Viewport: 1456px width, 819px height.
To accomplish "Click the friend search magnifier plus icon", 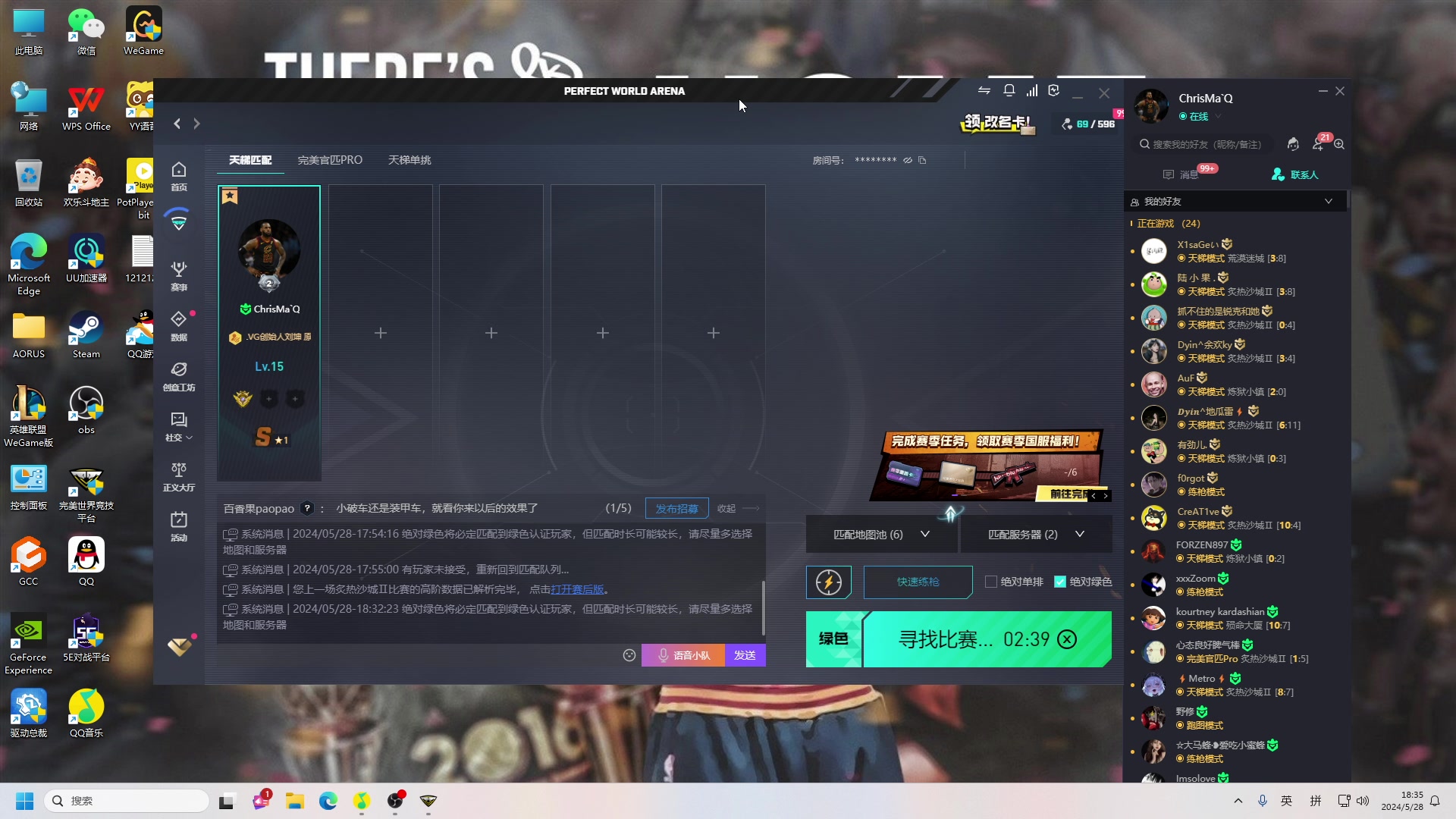I will (x=1339, y=144).
